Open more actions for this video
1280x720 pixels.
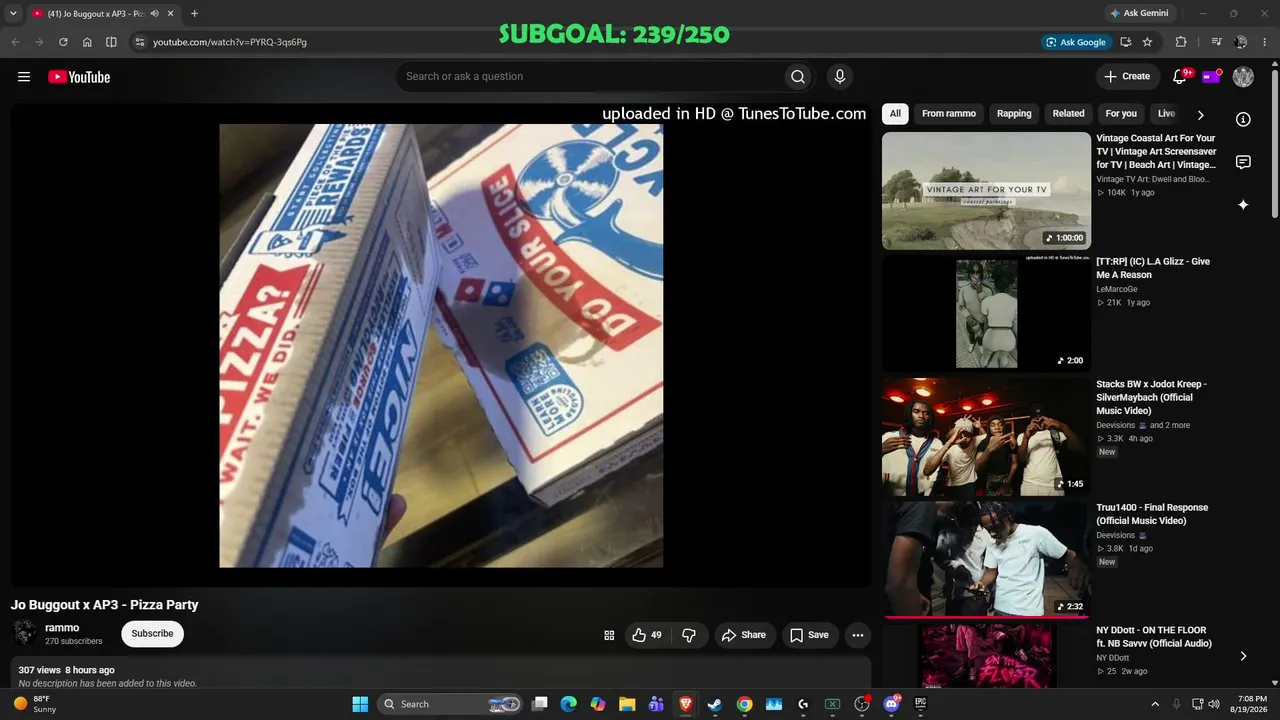[x=857, y=635]
